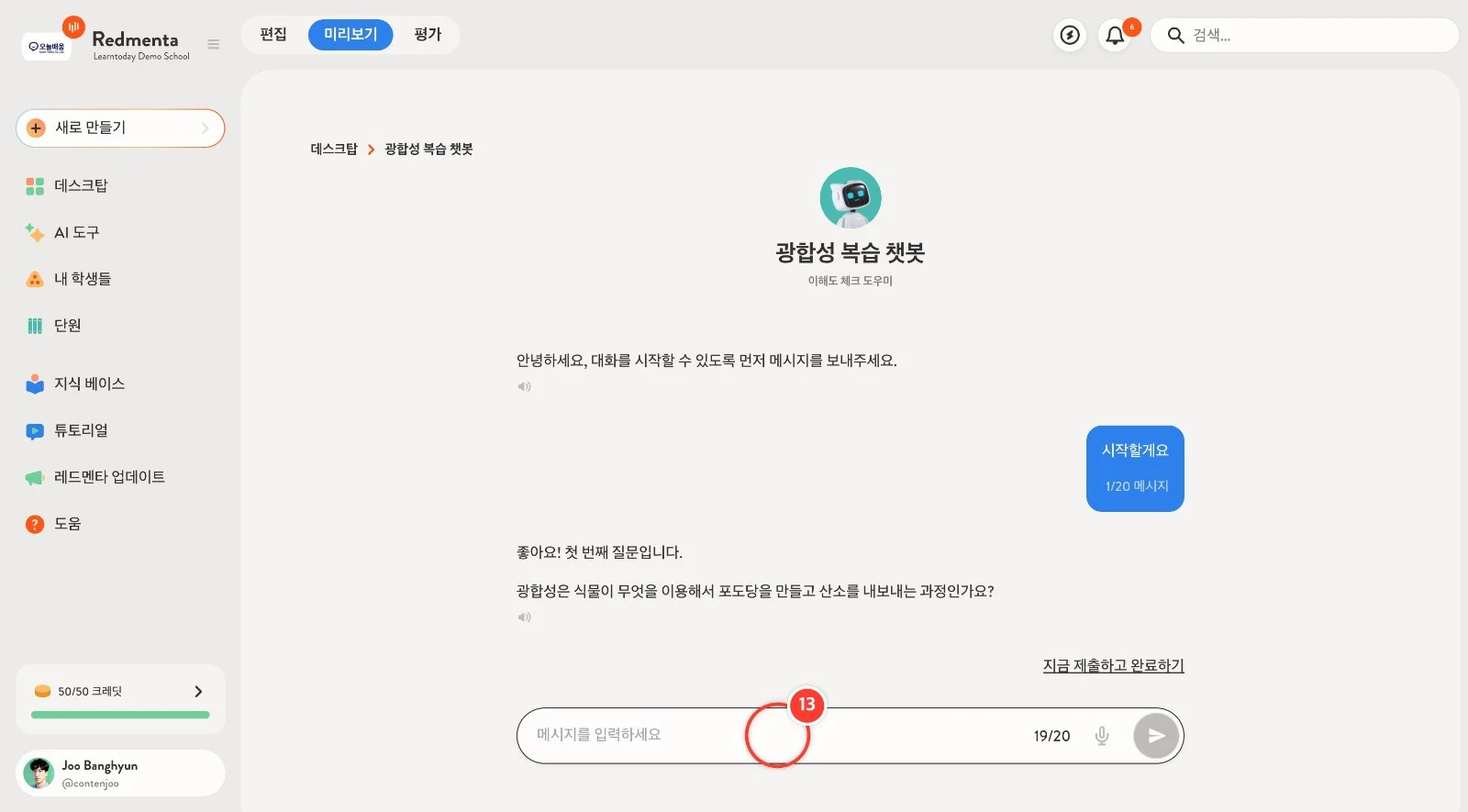Switch to the 편집 tab

[273, 35]
